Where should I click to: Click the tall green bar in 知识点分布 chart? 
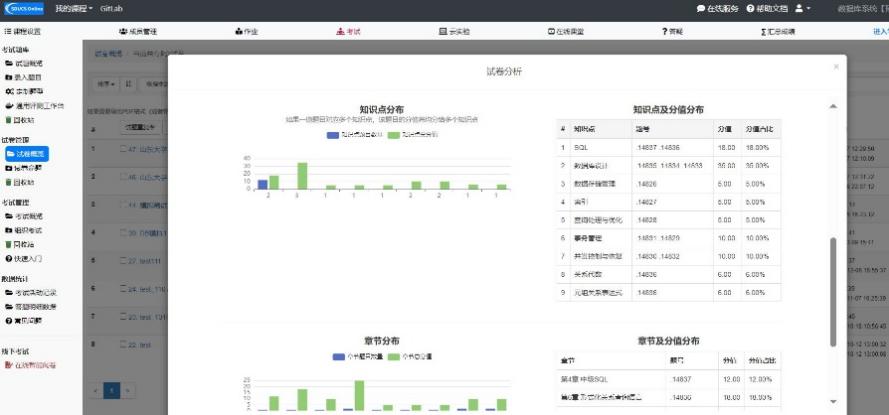[x=302, y=176]
